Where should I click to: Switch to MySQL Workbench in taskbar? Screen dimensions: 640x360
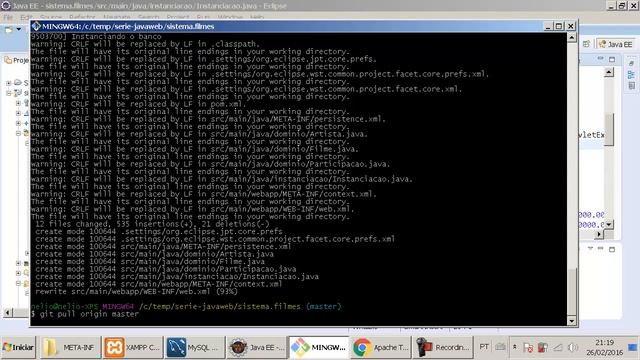(x=195, y=347)
